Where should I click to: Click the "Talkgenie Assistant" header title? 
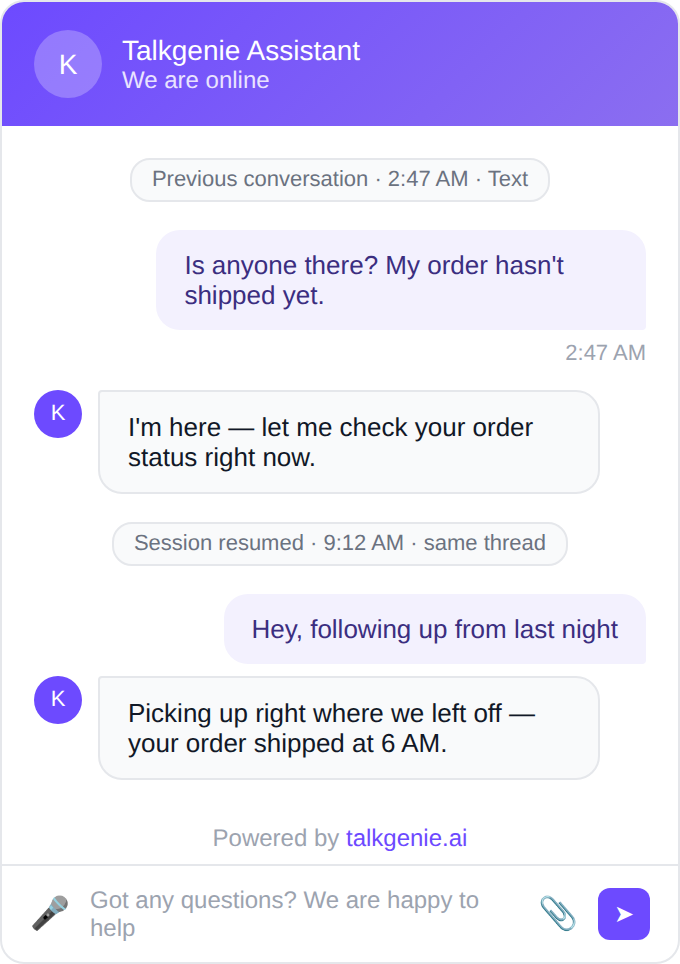click(x=241, y=50)
